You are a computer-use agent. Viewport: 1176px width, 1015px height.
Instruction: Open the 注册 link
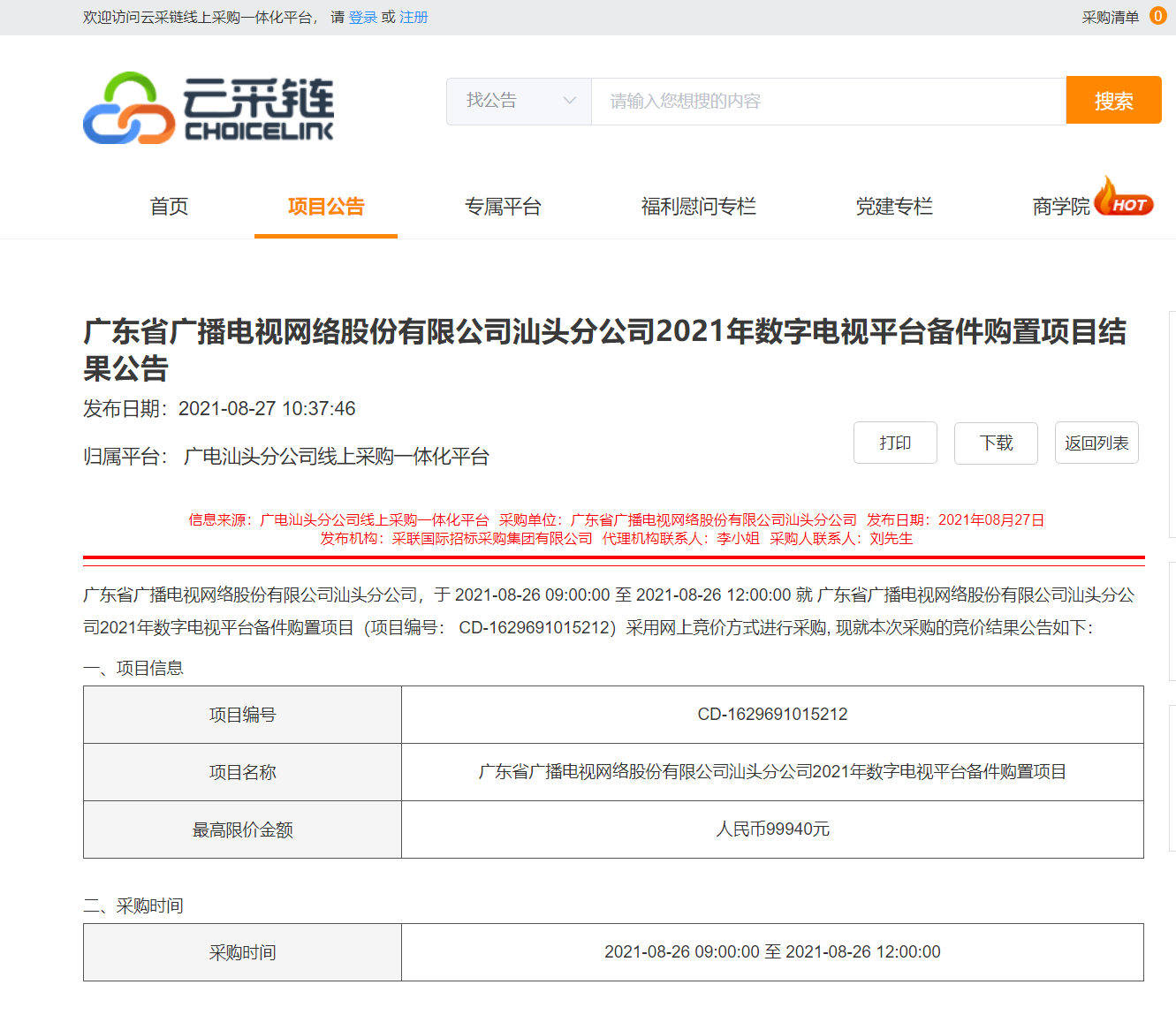point(413,17)
